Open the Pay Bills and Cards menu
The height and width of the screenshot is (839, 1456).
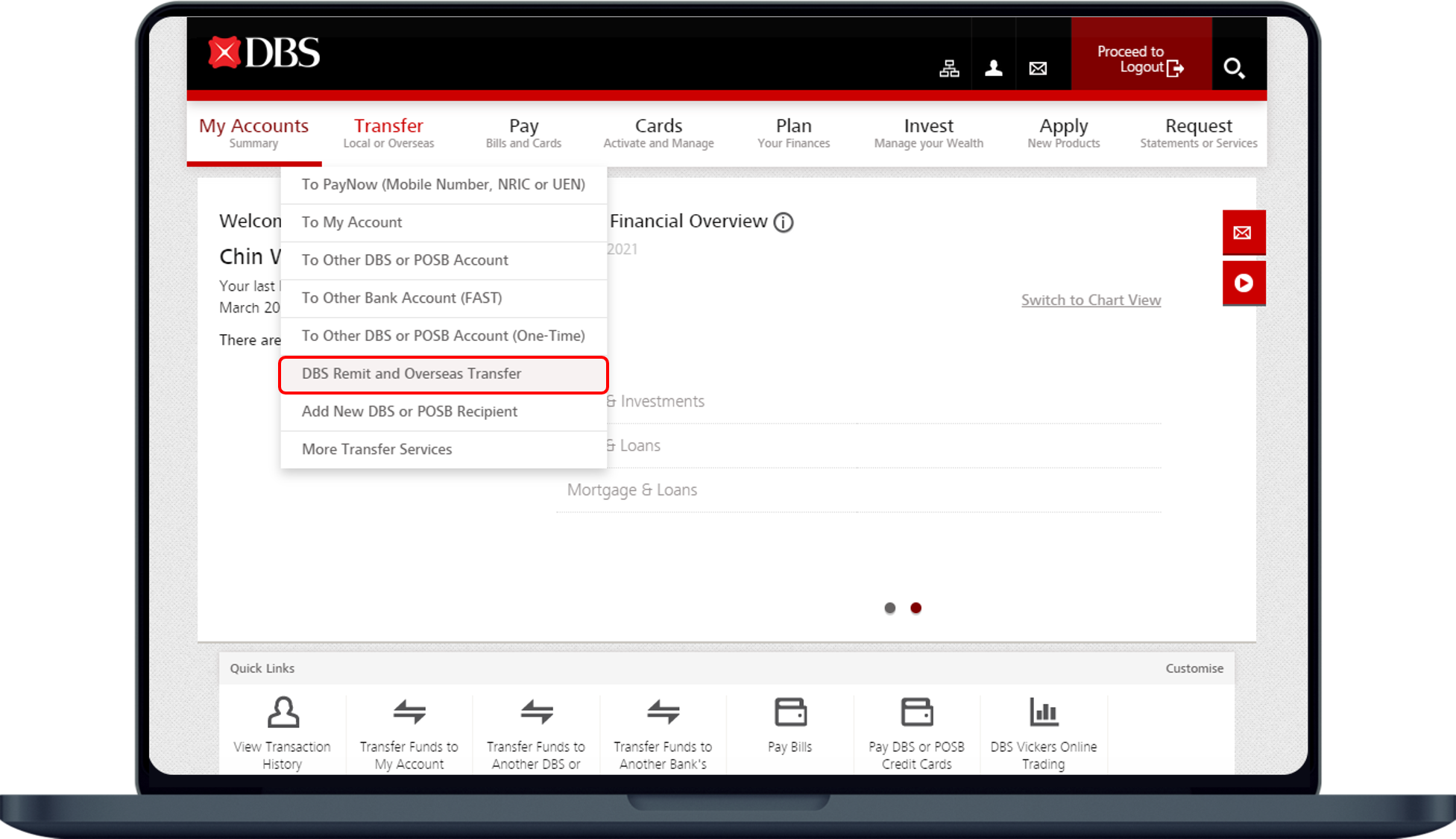[x=523, y=133]
